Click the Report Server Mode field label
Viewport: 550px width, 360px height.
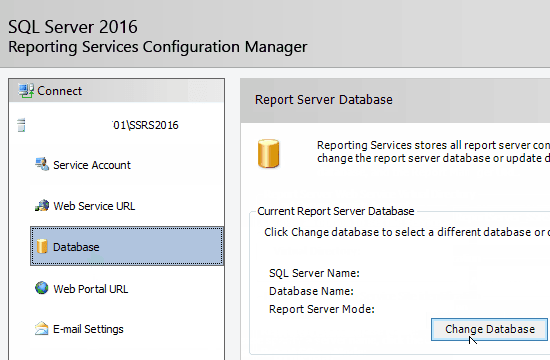322,309
